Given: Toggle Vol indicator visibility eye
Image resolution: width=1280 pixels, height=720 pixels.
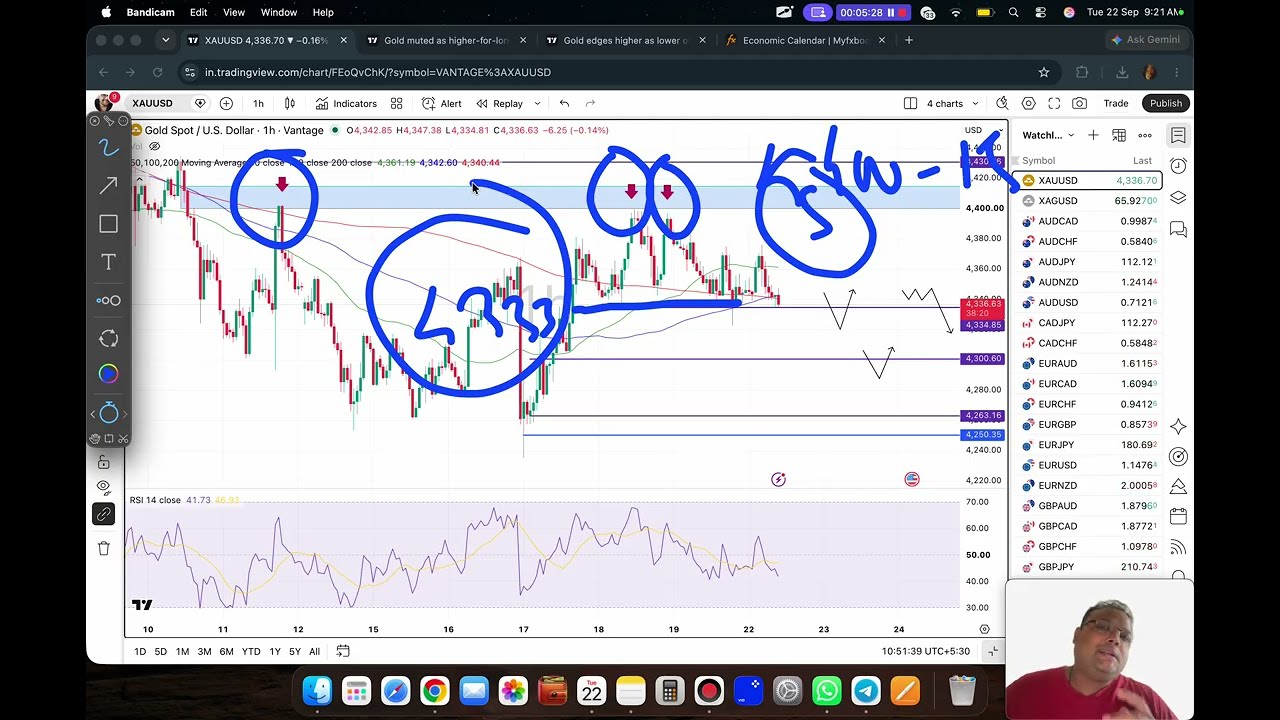Looking at the screenshot, I should 154,146.
